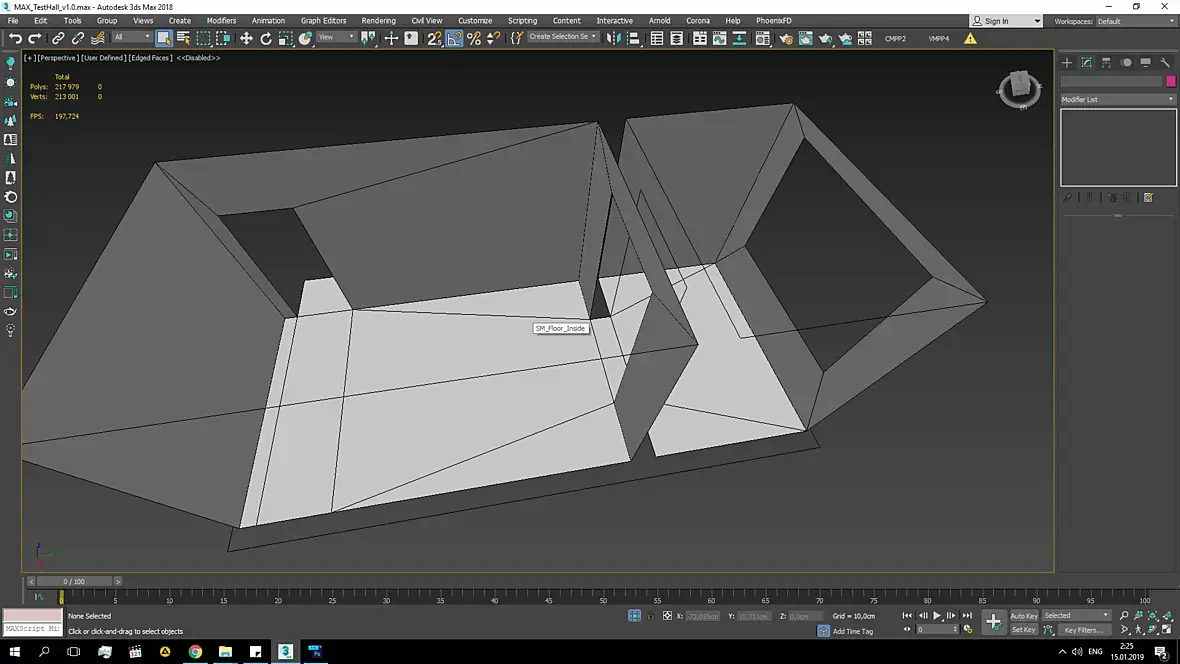Toggle the Auto Key animation mode
This screenshot has width=1180, height=664.
pos(1023,616)
